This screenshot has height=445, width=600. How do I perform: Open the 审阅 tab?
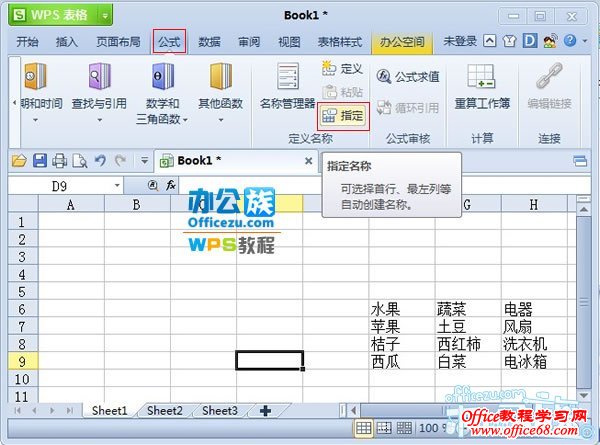click(249, 41)
